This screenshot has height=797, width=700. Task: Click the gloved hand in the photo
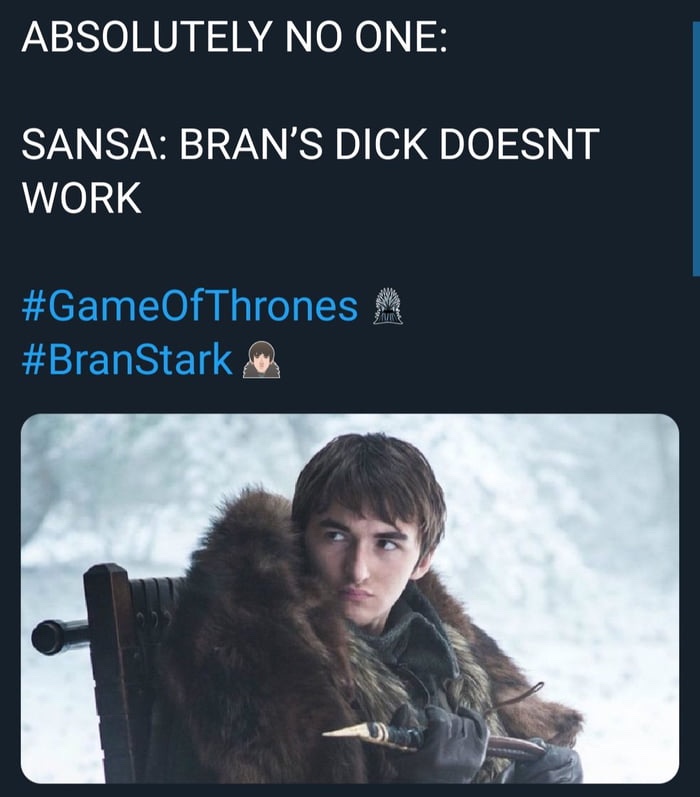coord(450,737)
